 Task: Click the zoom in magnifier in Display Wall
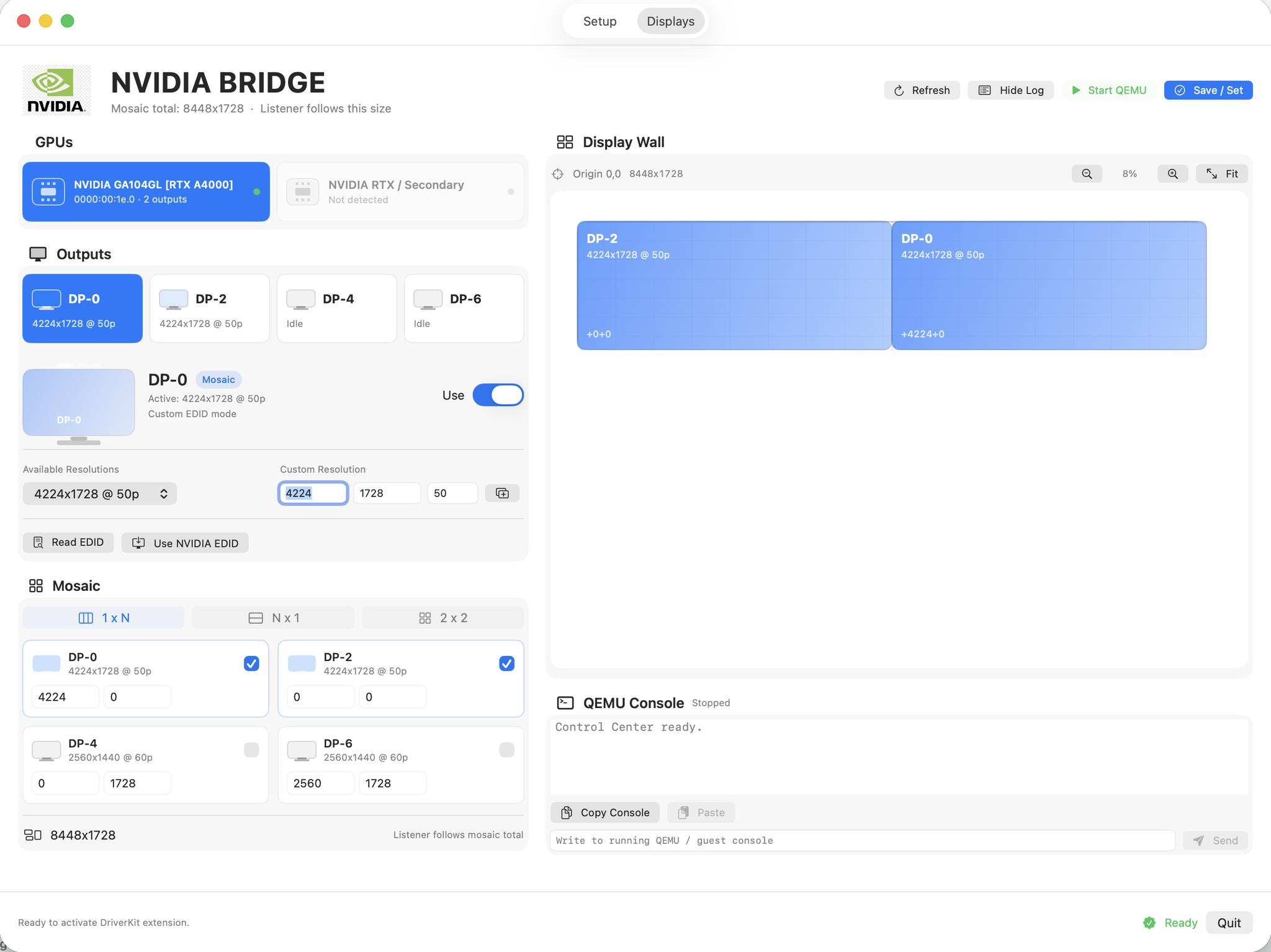click(1172, 174)
